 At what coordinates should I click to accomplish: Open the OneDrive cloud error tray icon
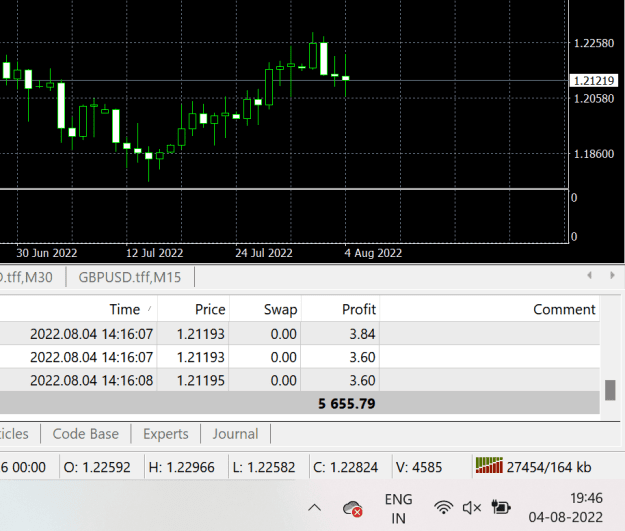[352, 508]
